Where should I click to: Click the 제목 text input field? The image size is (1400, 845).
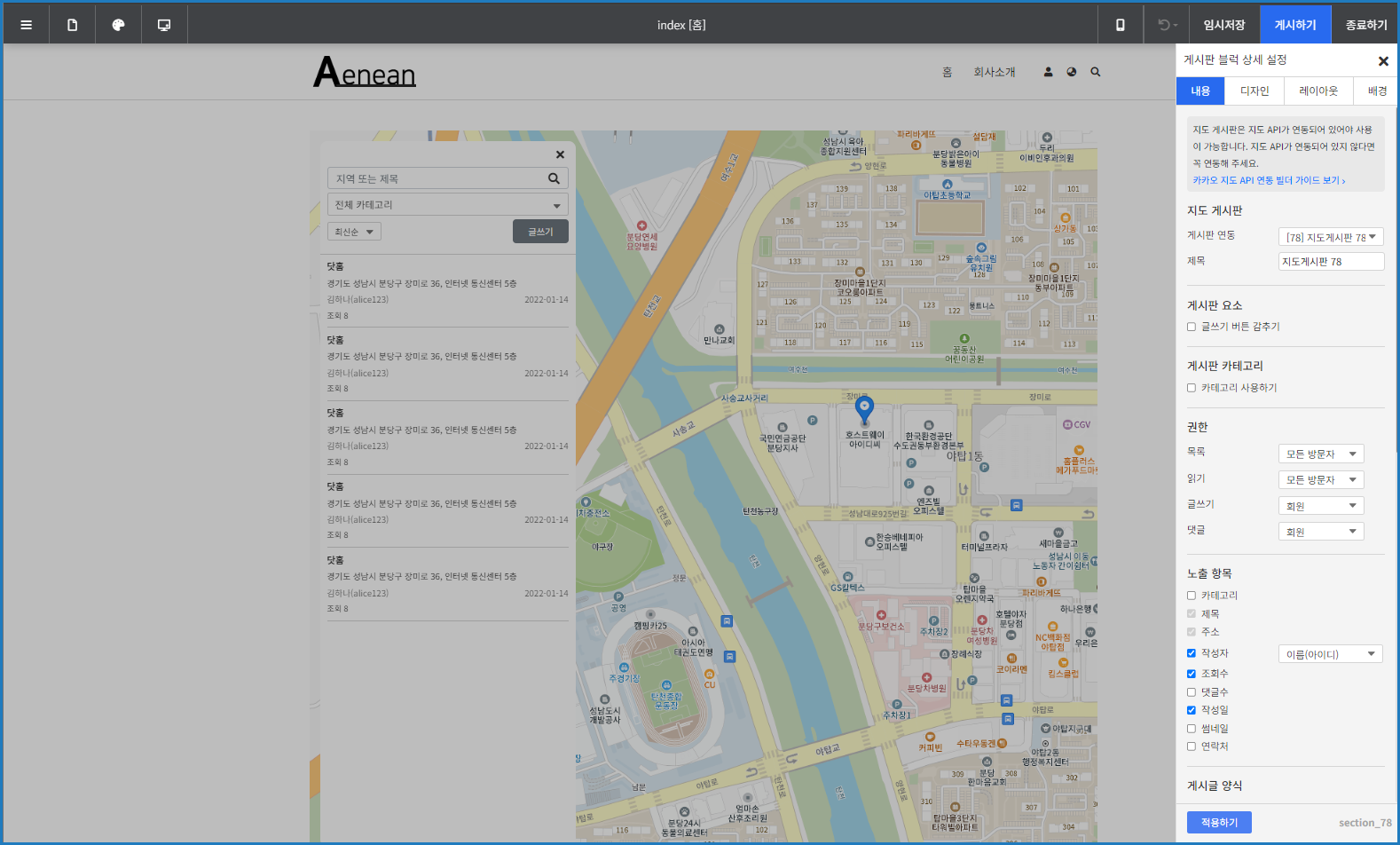(1331, 262)
